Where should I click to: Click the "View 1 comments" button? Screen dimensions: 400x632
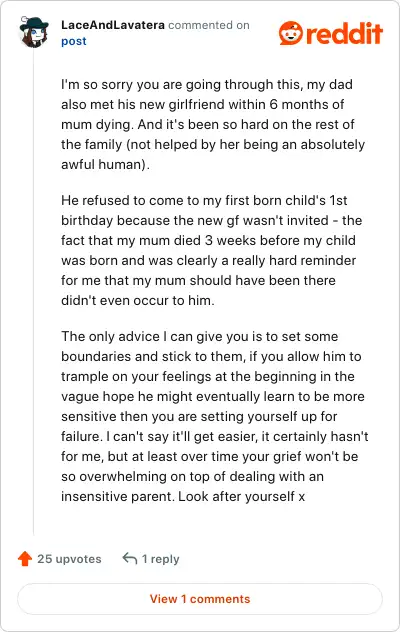point(200,599)
